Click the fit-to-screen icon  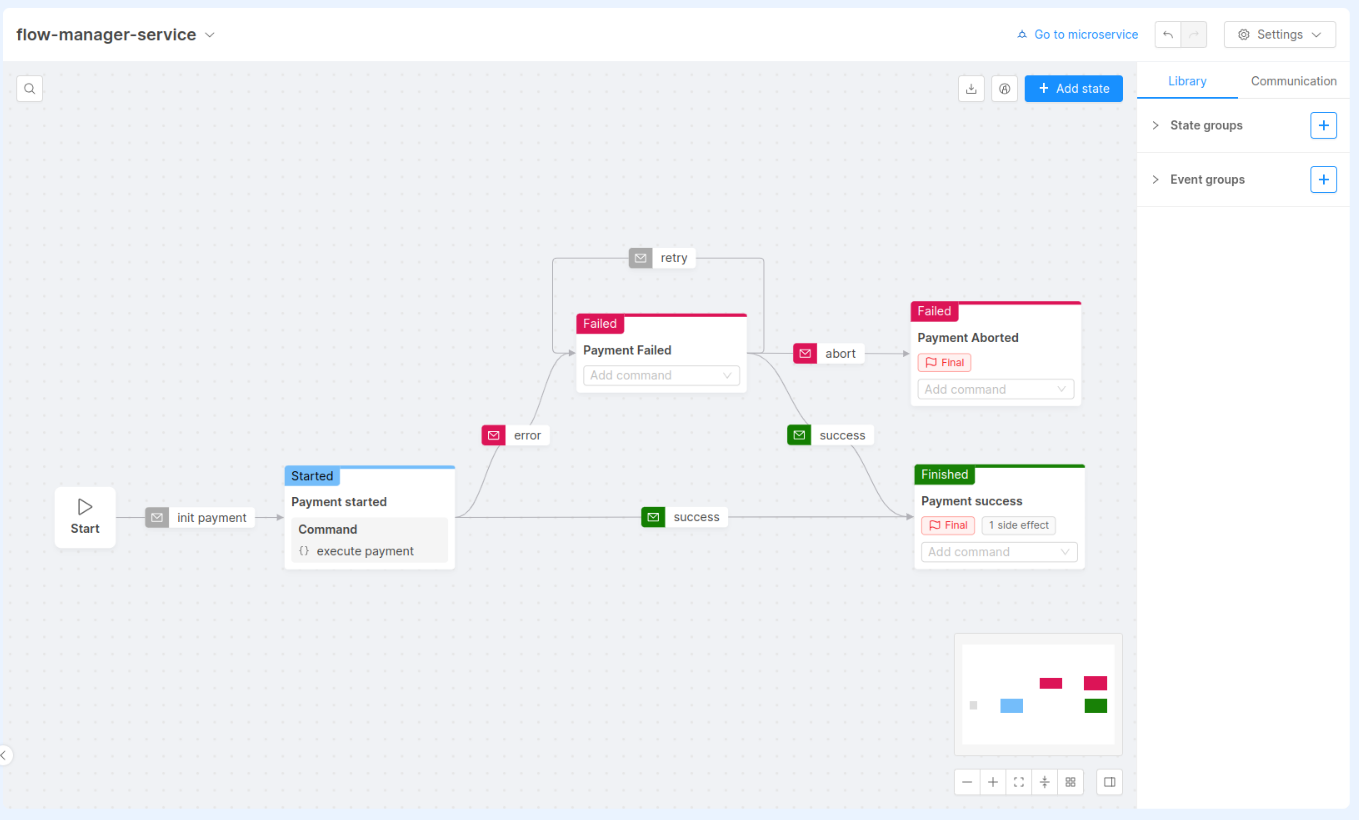1018,781
